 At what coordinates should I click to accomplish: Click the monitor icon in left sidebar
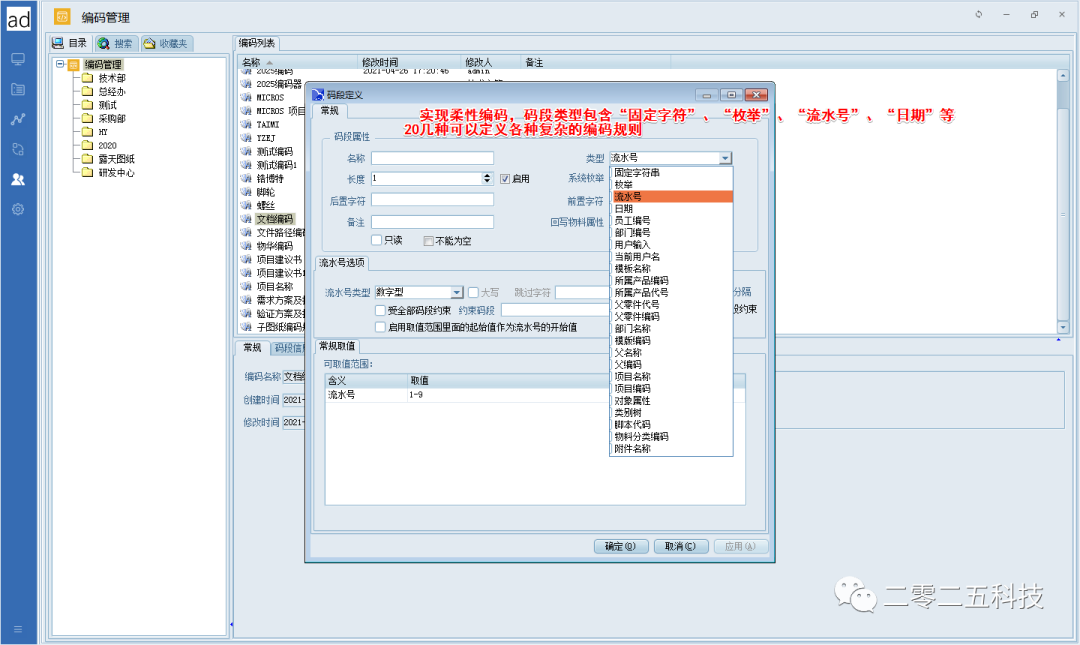18,59
